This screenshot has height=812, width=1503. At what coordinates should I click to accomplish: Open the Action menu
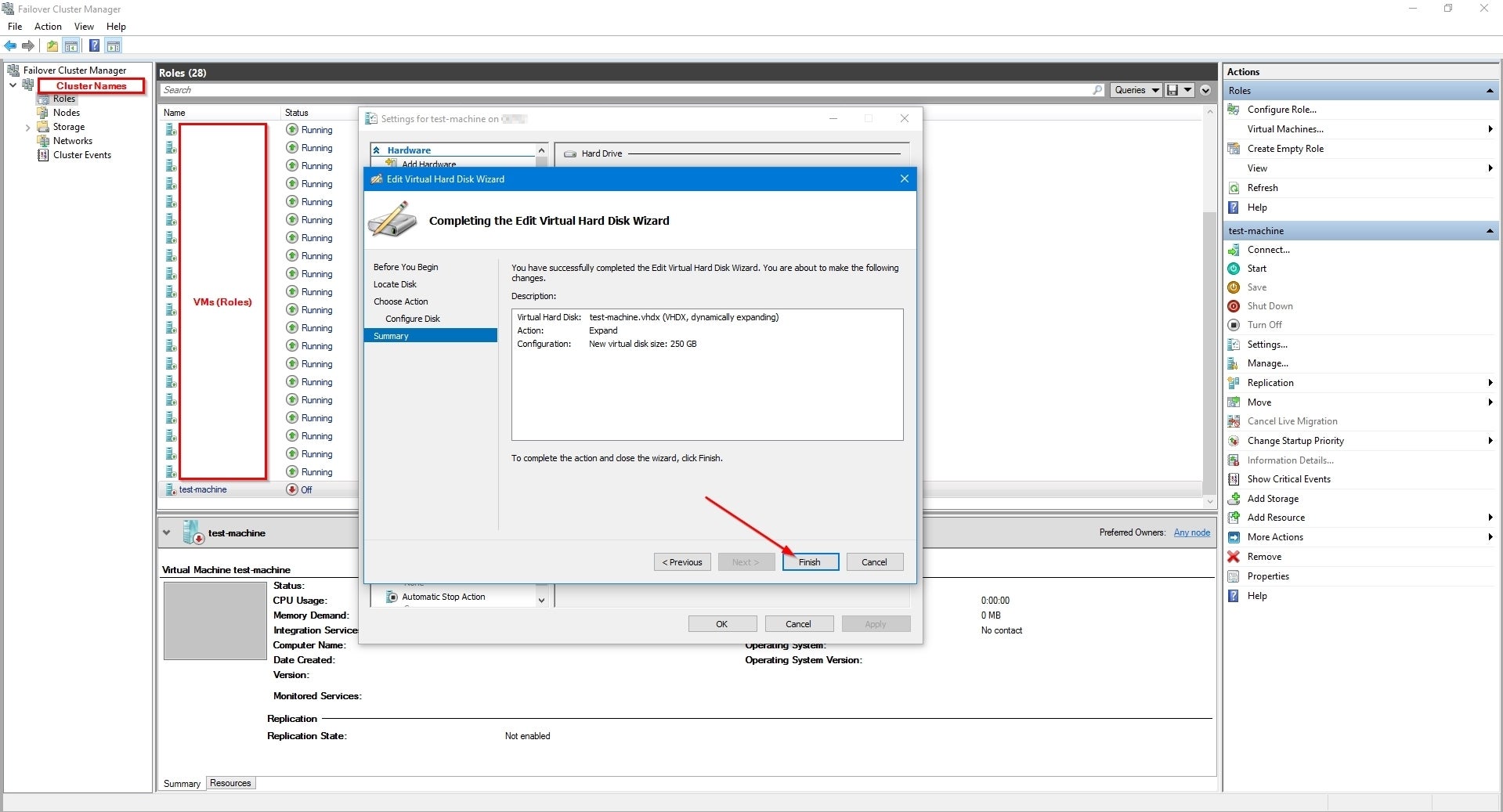(48, 27)
